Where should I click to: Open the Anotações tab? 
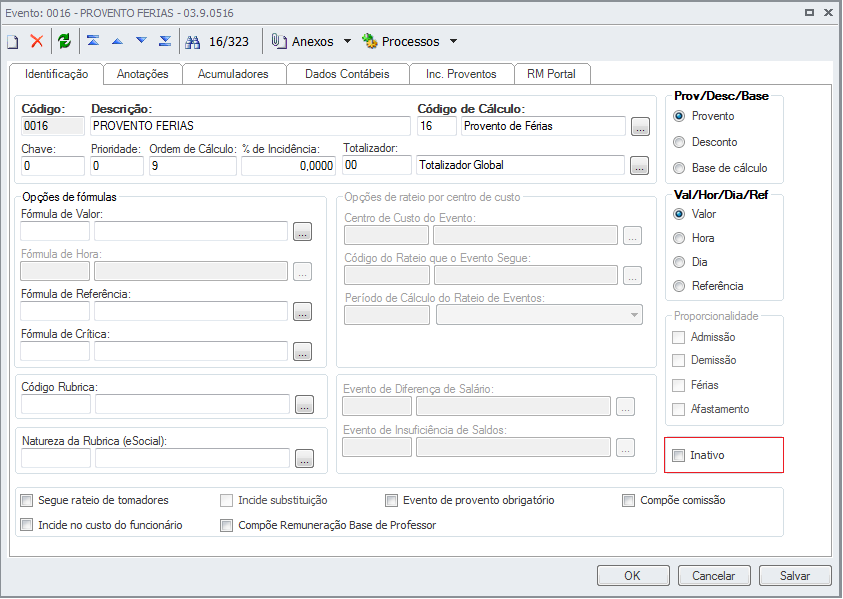pos(142,74)
